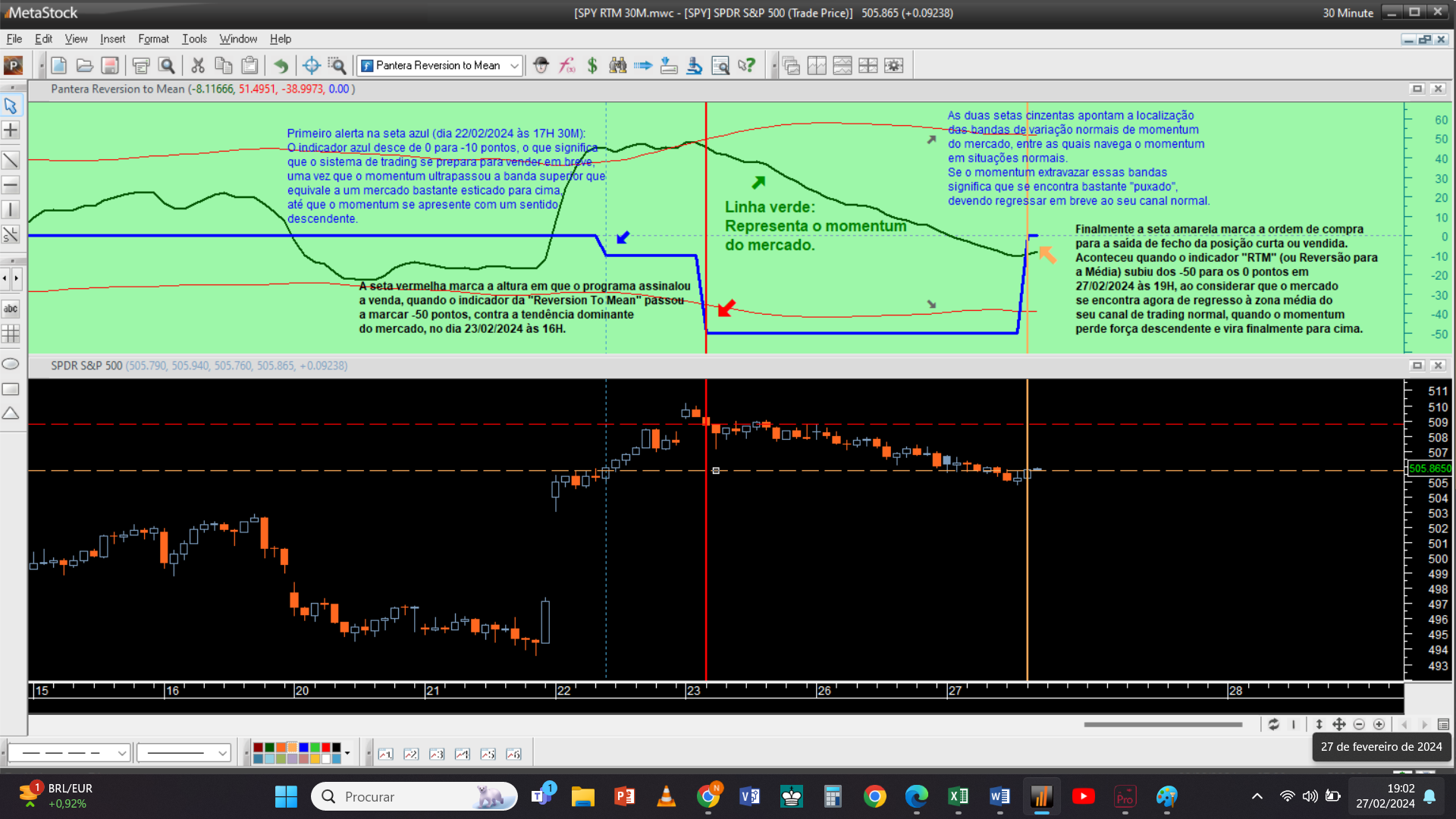
Task: Open the Tools menu
Action: click(194, 39)
